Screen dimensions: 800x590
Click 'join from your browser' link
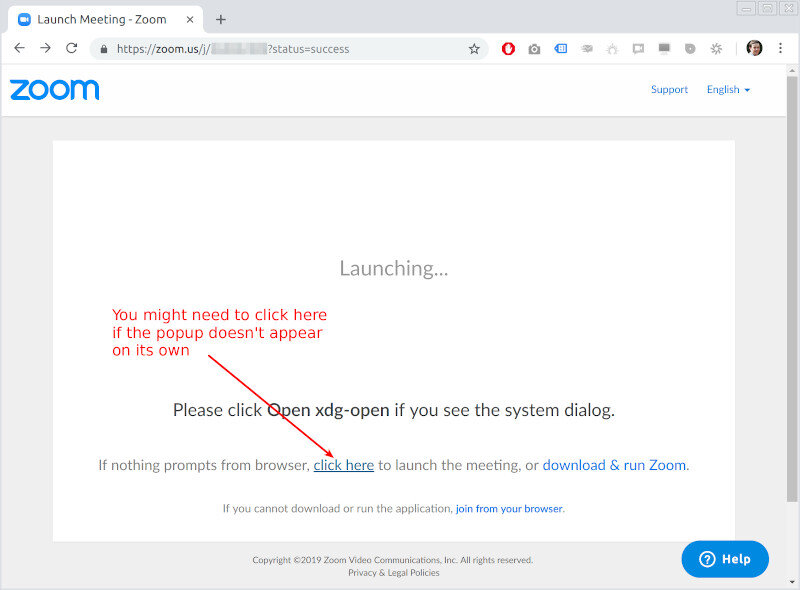[x=509, y=509]
